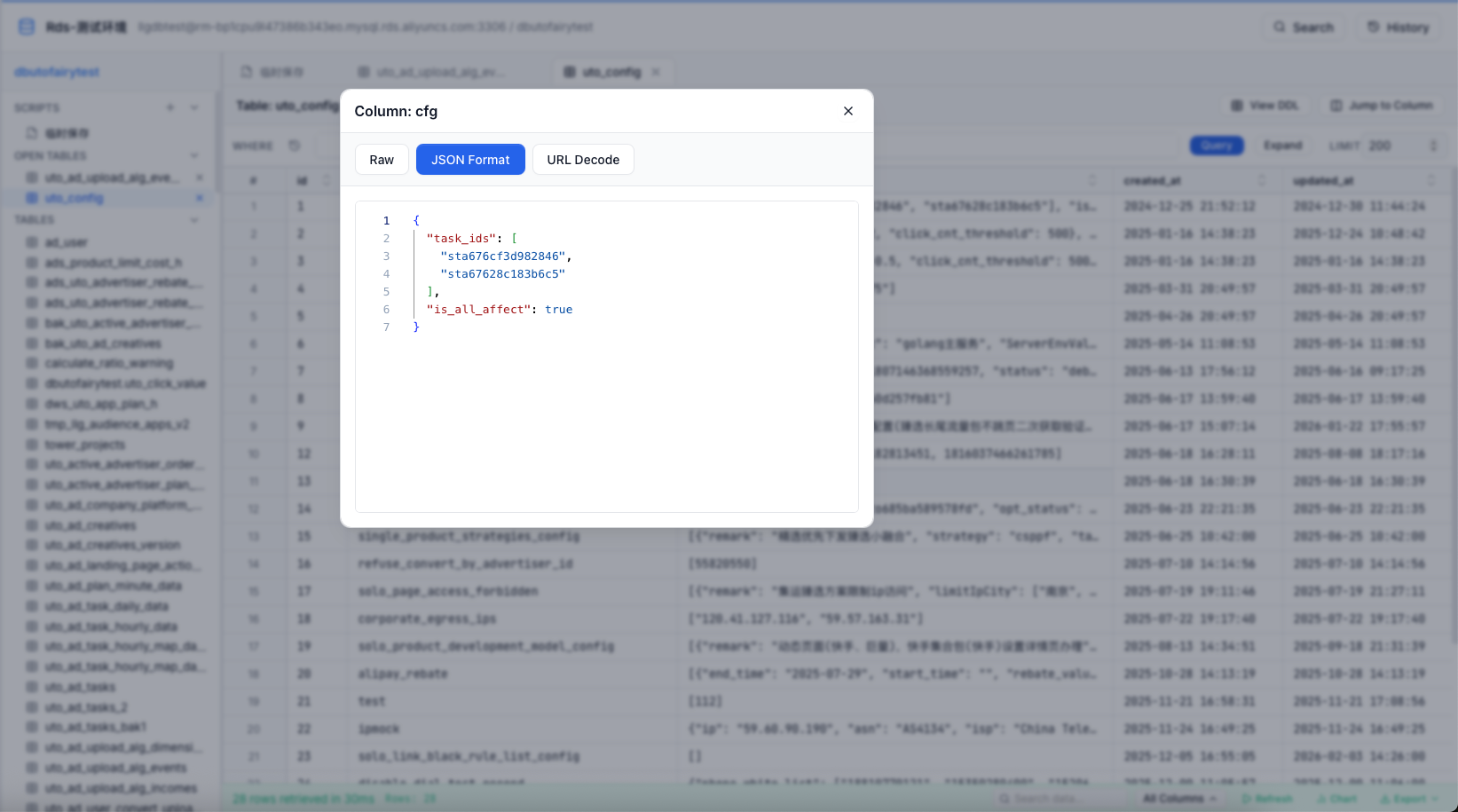The height and width of the screenshot is (812, 1458).
Task: Export the query results
Action: click(1411, 798)
